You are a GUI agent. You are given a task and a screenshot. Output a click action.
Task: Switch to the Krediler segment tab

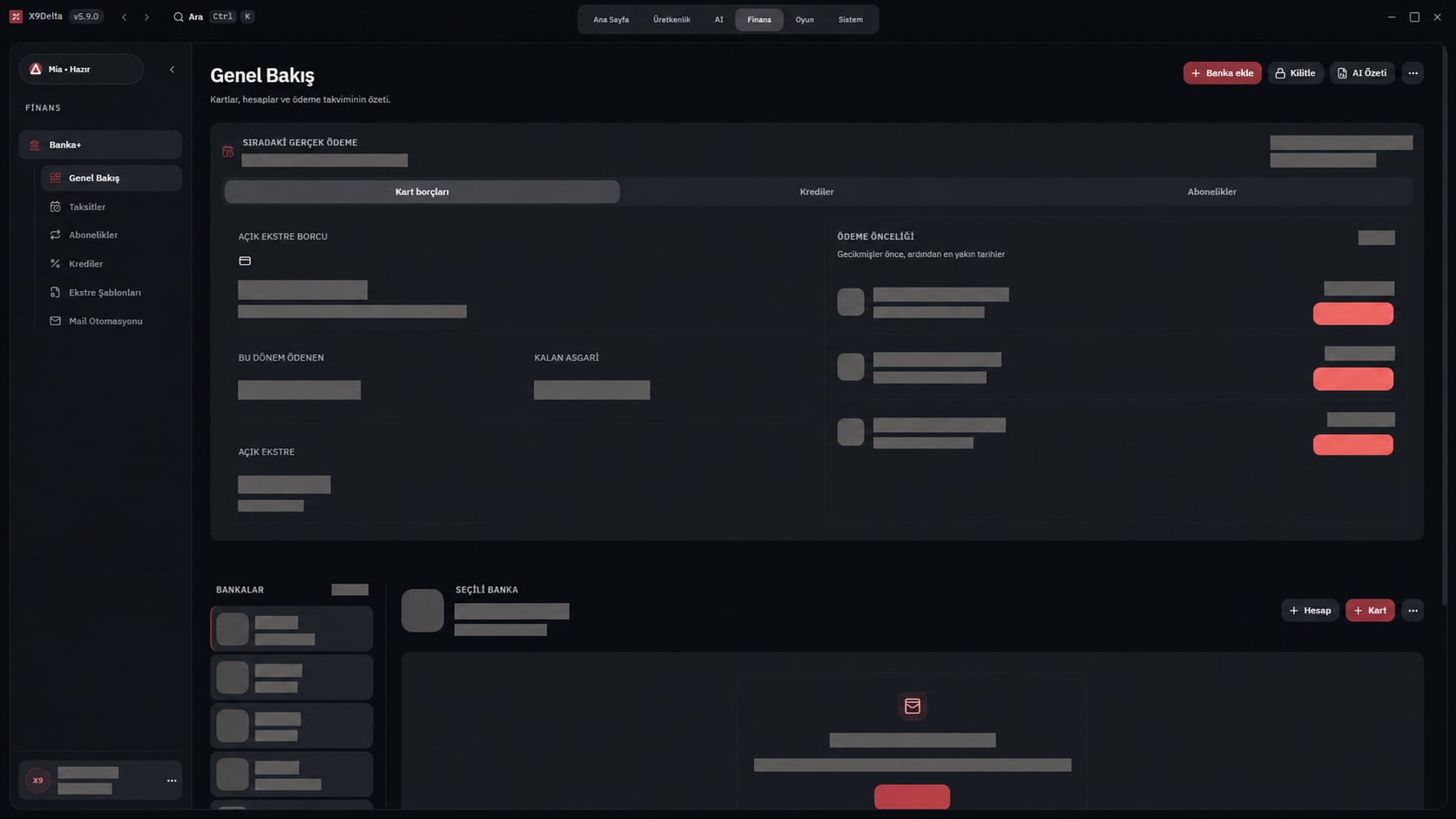click(x=817, y=192)
